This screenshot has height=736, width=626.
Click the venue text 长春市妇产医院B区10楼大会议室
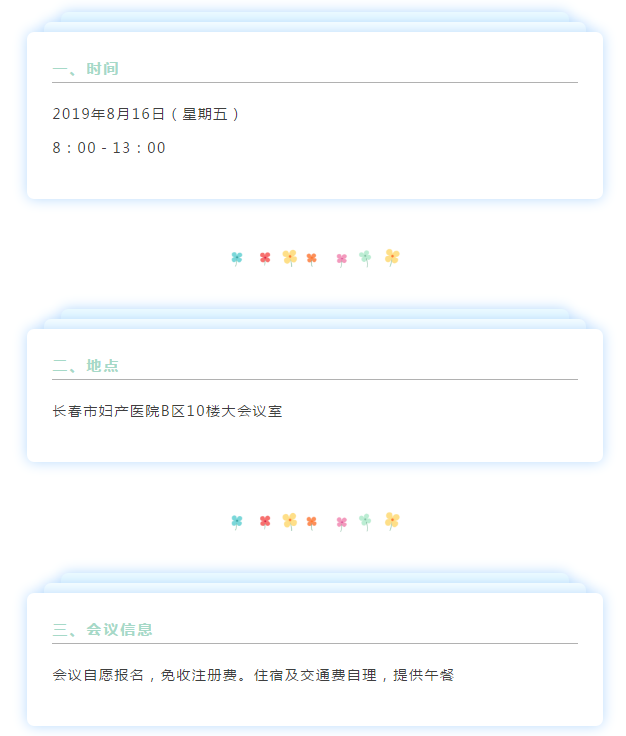pos(167,411)
